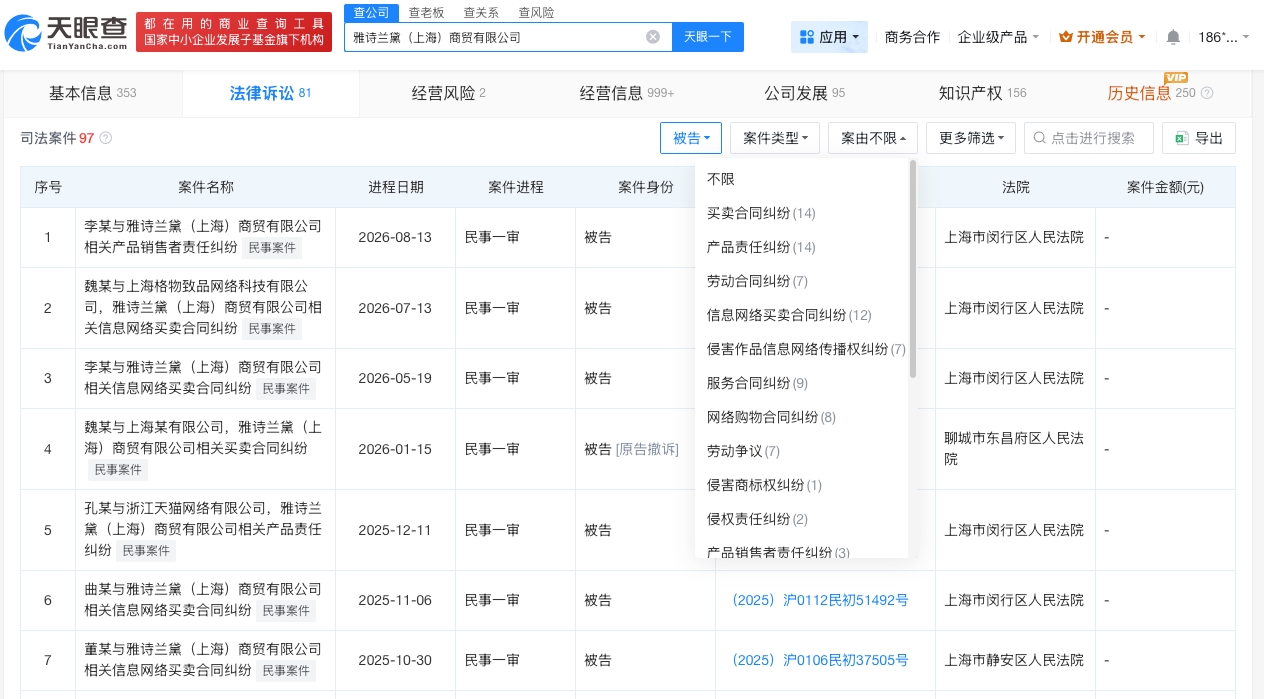The height and width of the screenshot is (699, 1264).
Task: Open case number (2025)沪0106民初37505号
Action: (x=820, y=660)
